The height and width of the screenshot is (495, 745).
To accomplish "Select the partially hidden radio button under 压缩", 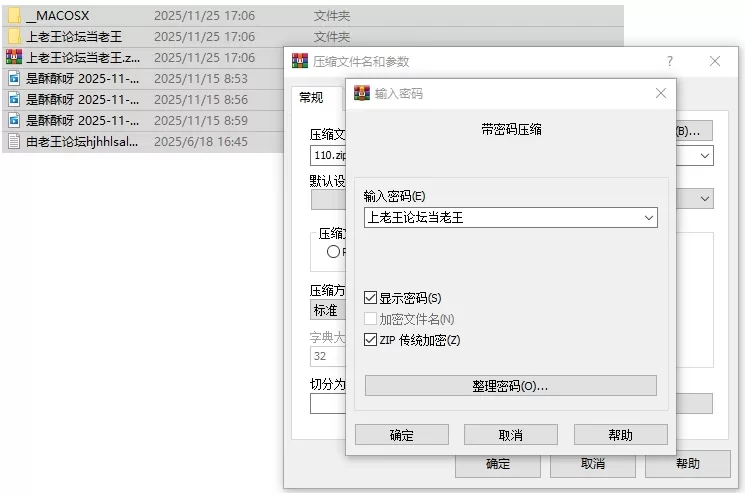I will (334, 251).
